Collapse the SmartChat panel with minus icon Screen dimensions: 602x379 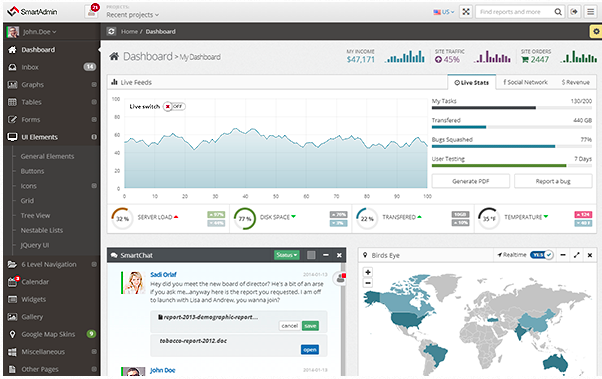coord(326,255)
